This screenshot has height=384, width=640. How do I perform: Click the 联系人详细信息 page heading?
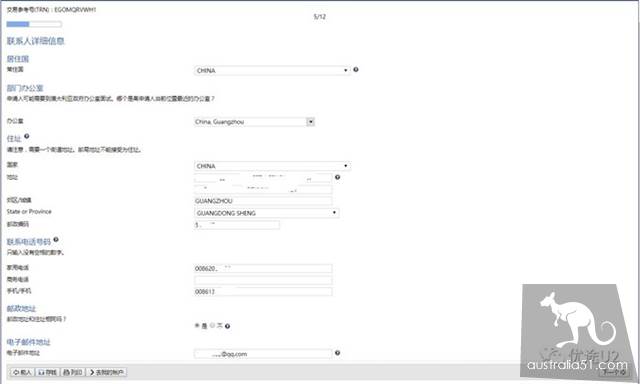pyautogui.click(x=36, y=41)
